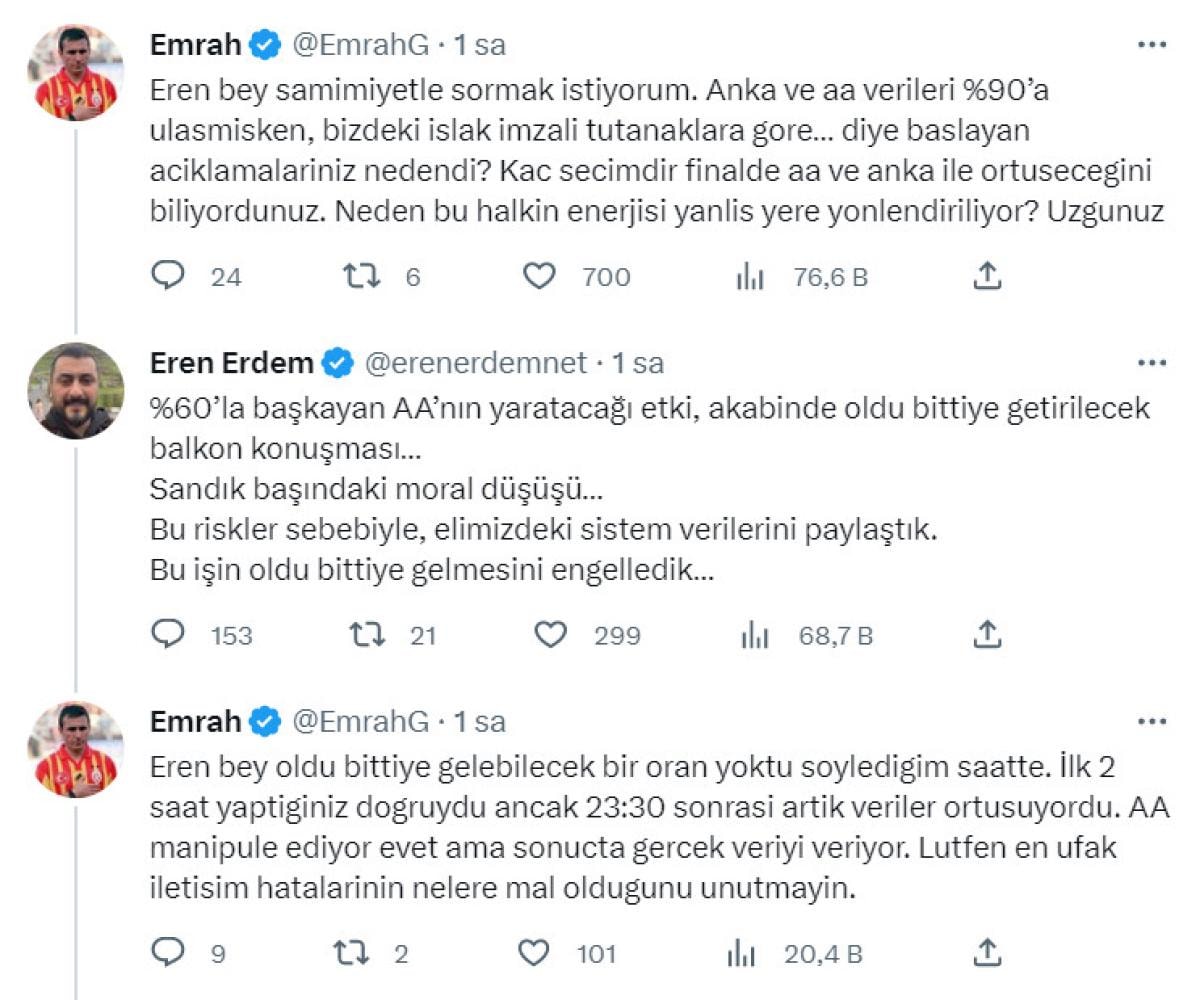
Task: Retweet Eren Erdem's tweet with 21 retweets
Action: [x=366, y=634]
